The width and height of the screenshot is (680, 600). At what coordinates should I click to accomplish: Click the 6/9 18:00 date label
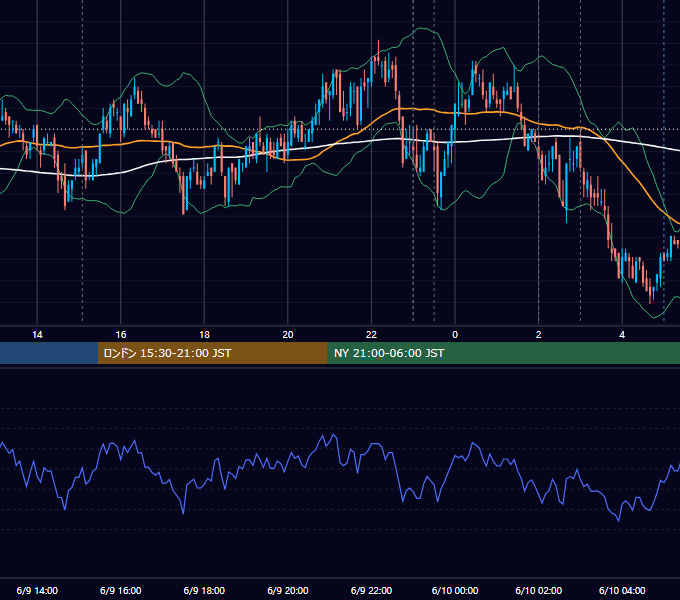(204, 590)
